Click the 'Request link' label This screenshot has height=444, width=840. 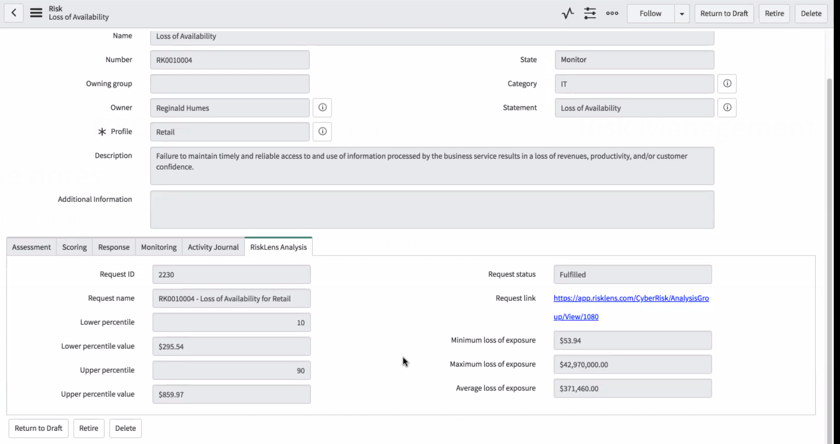[x=515, y=298]
